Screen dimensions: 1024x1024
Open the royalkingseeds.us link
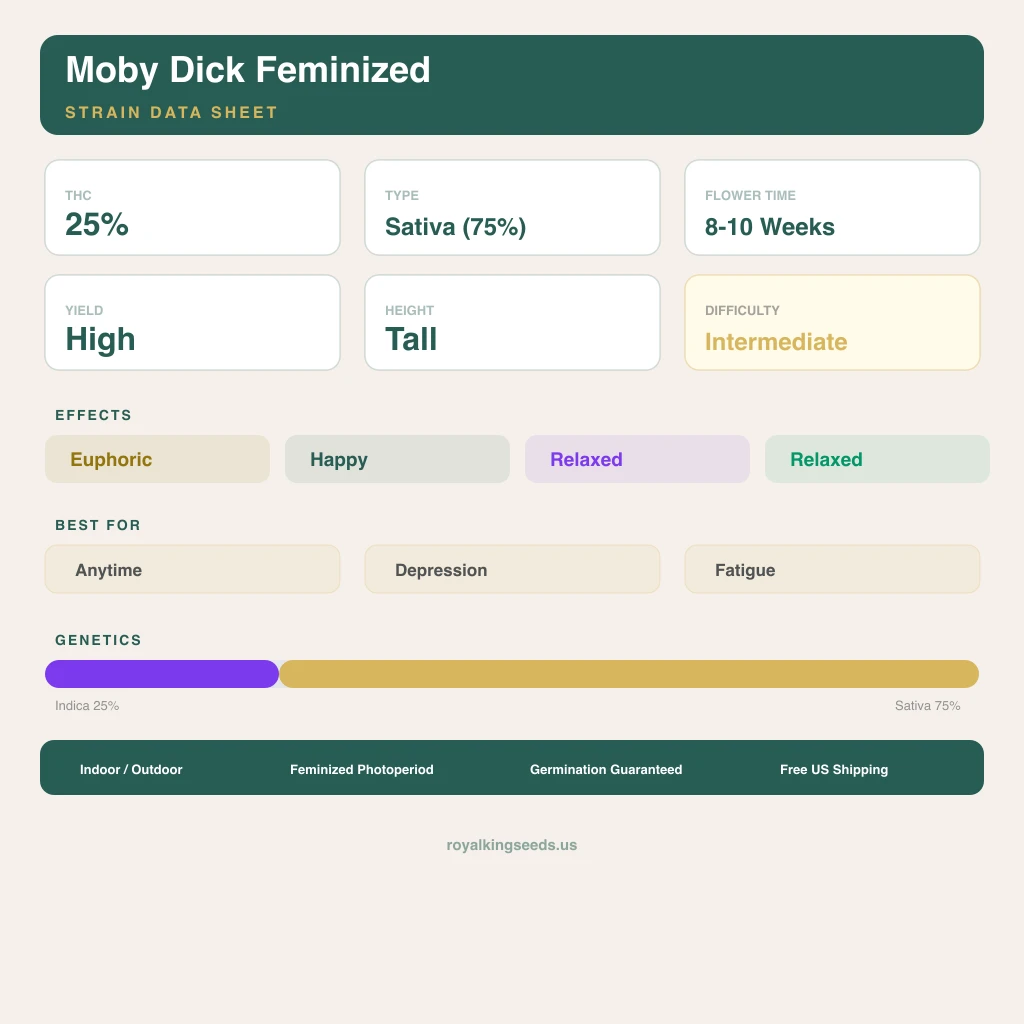(x=512, y=845)
